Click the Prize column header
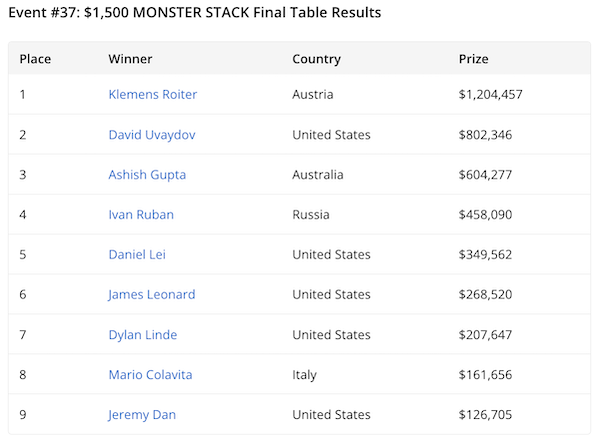600x448 pixels. pyautogui.click(x=473, y=59)
